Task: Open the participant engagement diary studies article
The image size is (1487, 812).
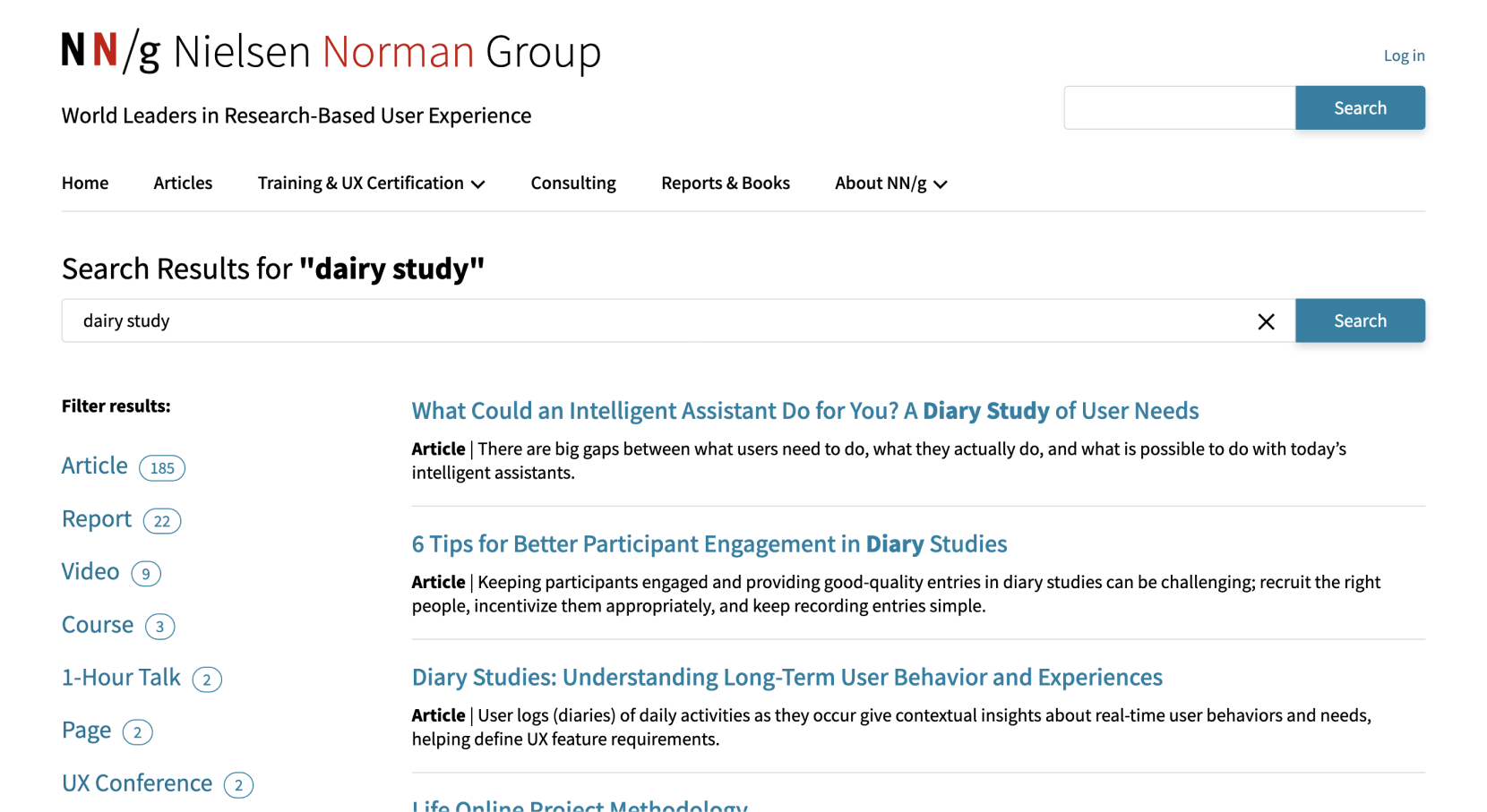Action: pos(709,543)
